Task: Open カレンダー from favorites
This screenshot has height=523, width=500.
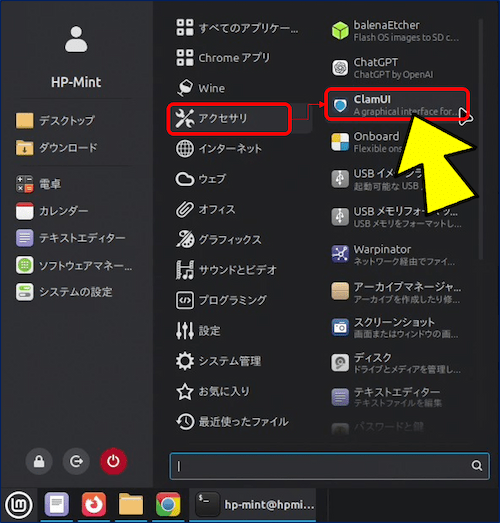Action: (52, 211)
